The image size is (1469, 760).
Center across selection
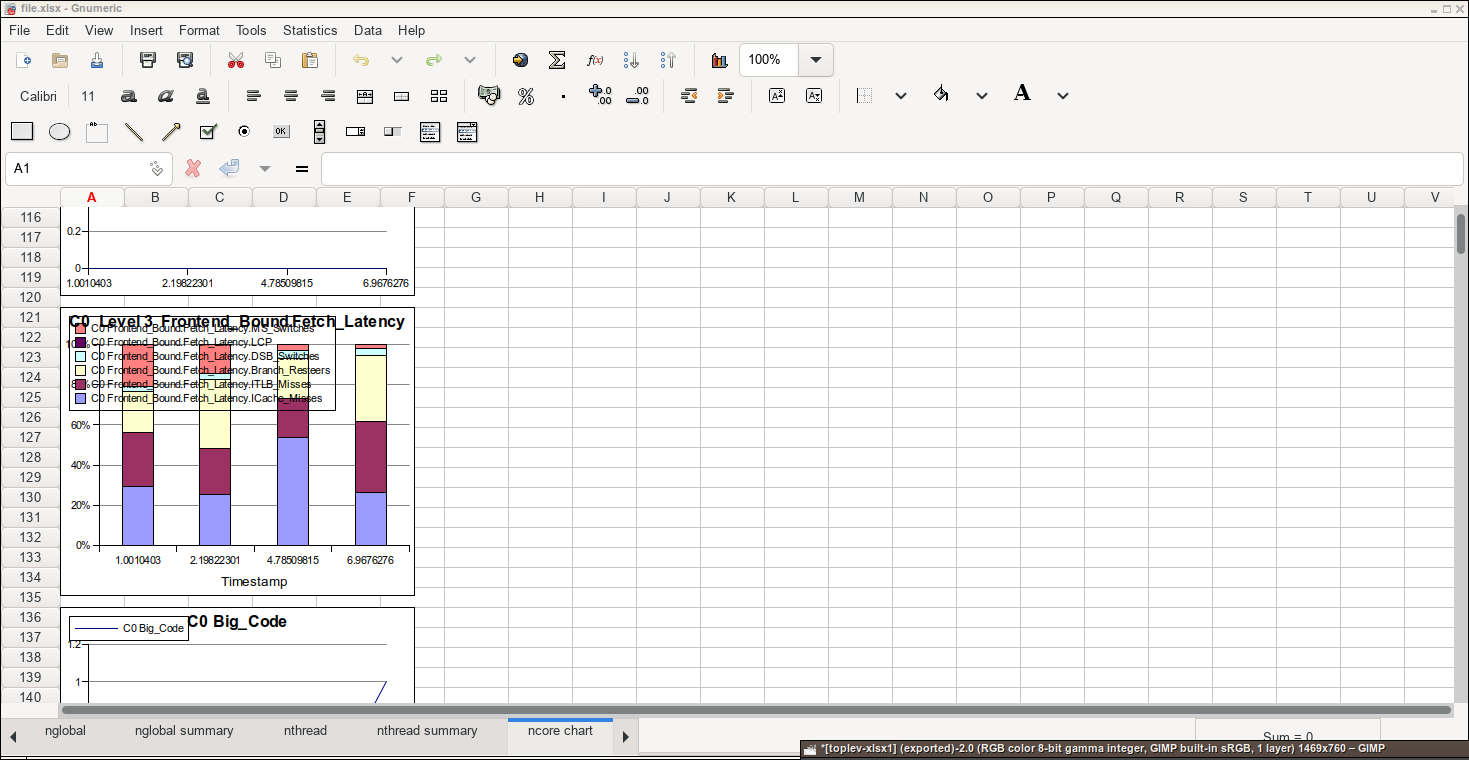365,96
